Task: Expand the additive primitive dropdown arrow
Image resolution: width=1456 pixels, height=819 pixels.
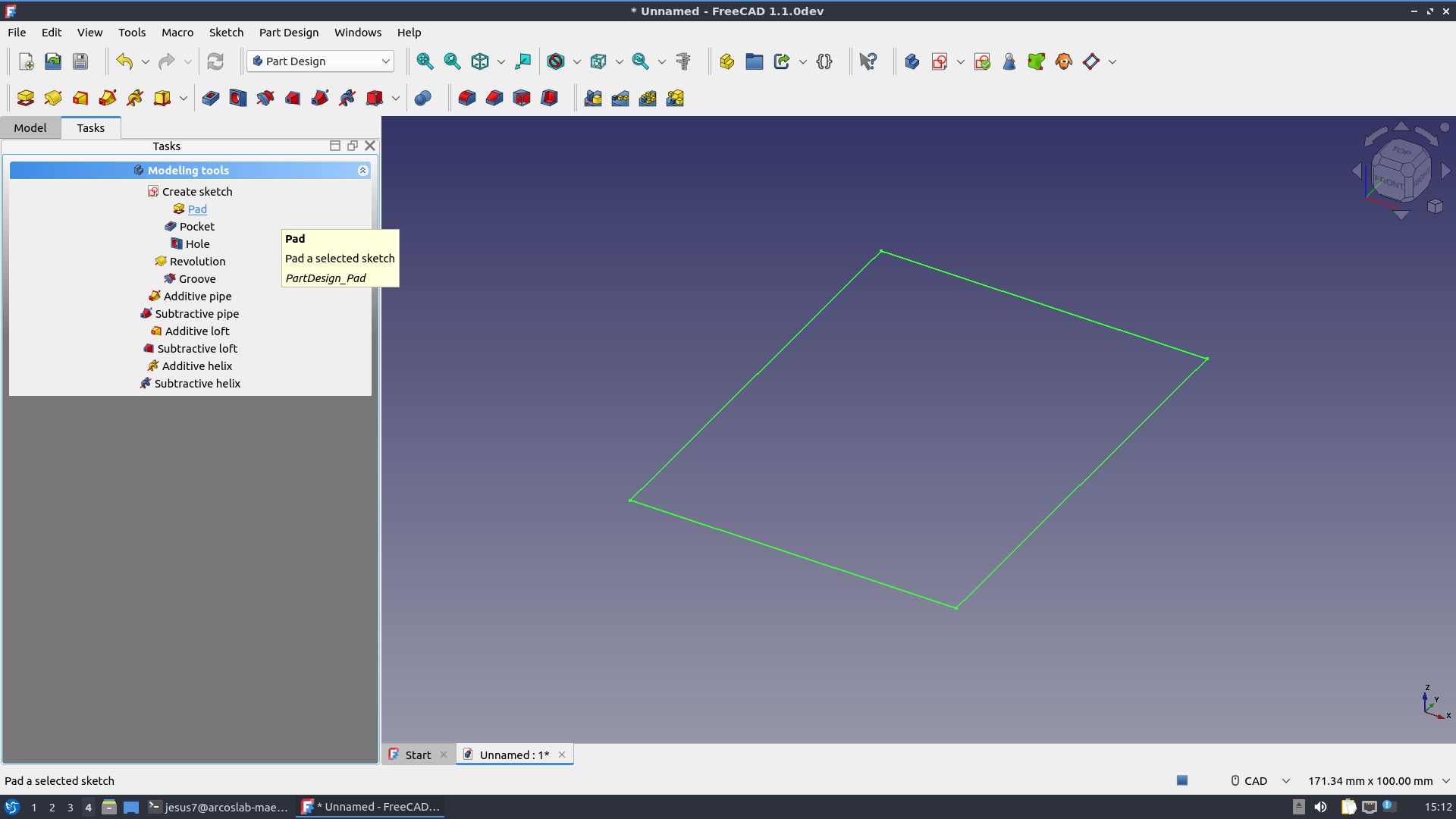Action: [183, 98]
